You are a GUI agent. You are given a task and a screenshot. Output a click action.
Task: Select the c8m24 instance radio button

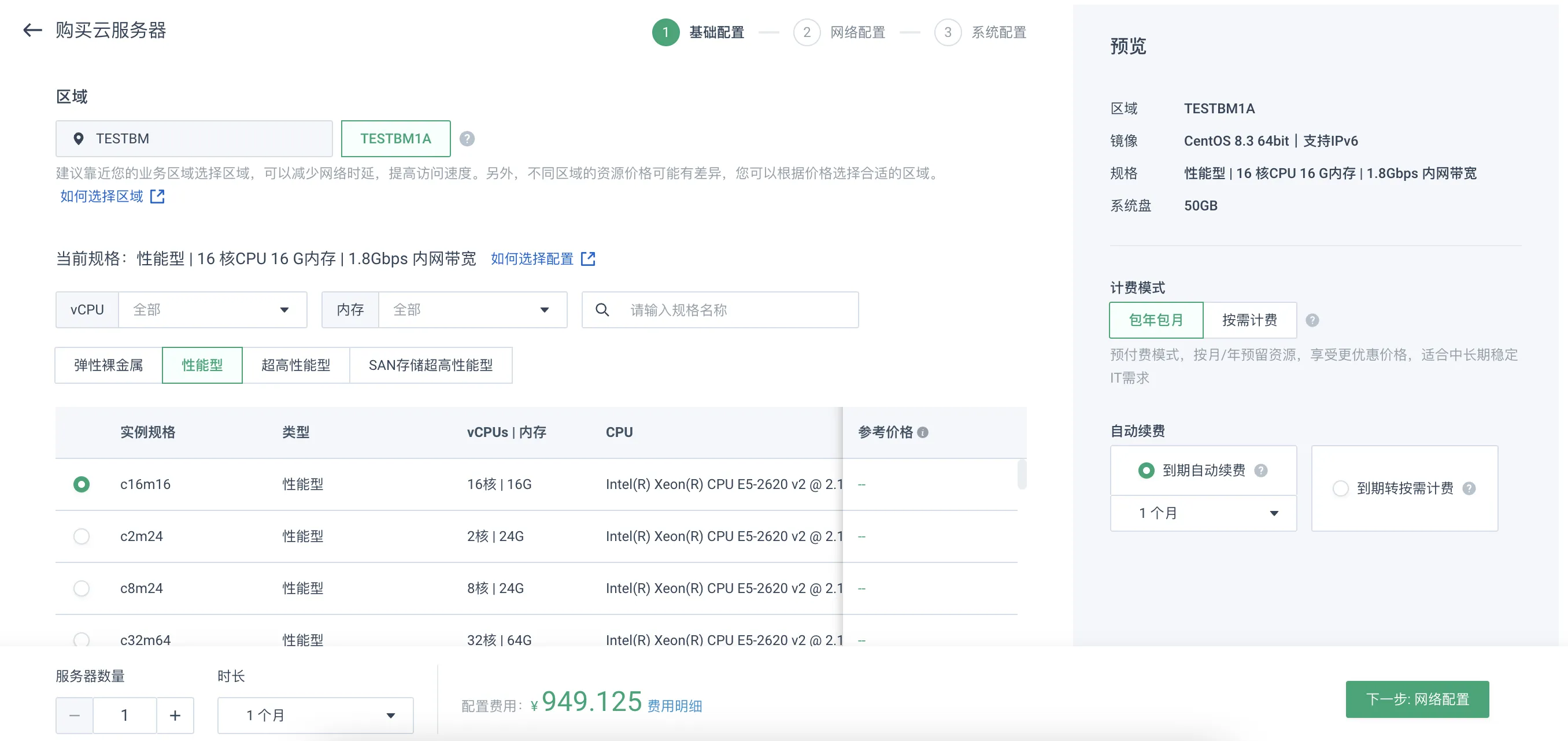pyautogui.click(x=81, y=588)
